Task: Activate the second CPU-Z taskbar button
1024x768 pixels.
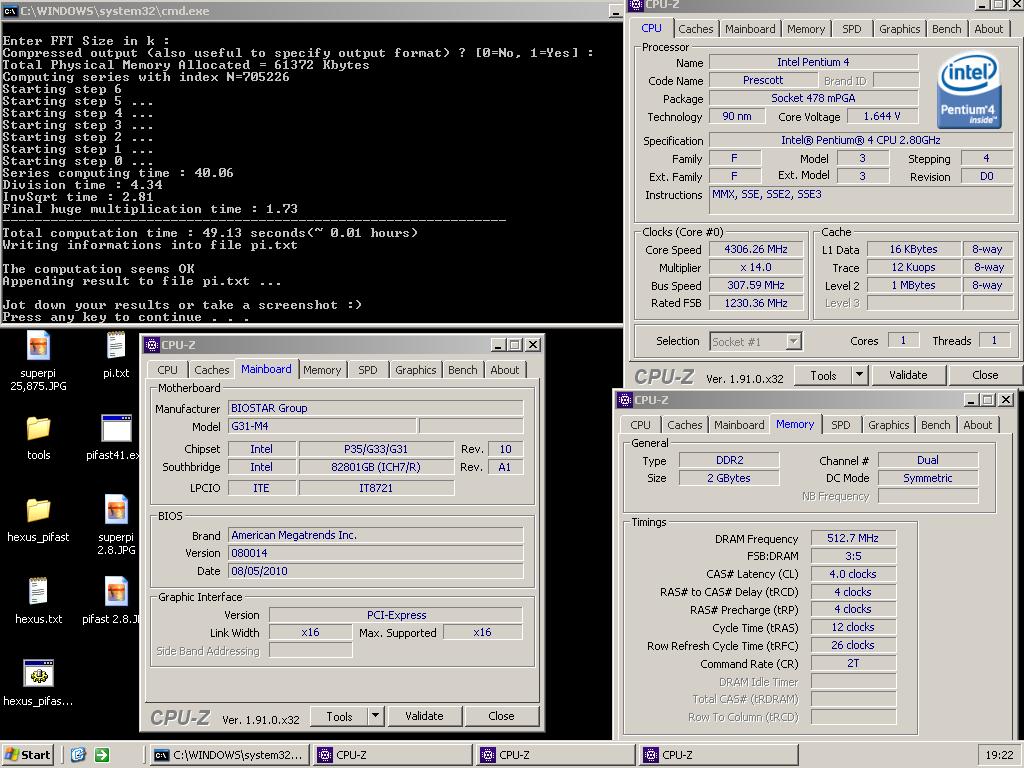Action: pos(555,755)
